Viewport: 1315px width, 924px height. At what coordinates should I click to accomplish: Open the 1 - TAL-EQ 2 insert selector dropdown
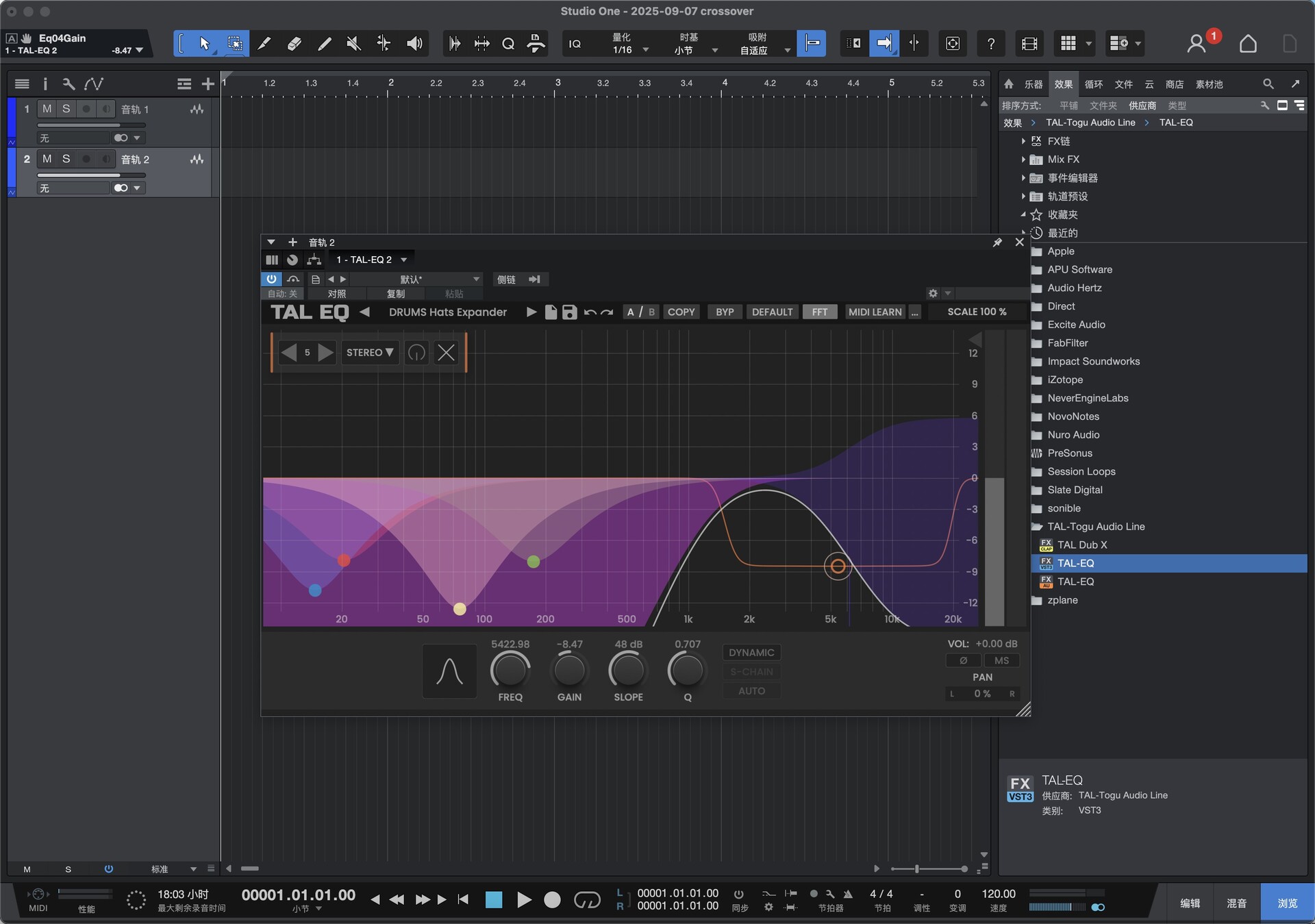pos(371,260)
